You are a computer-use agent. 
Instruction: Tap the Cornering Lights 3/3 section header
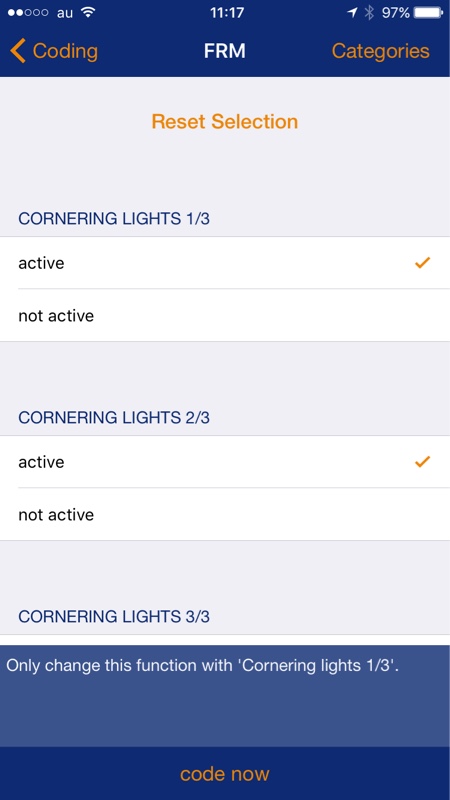(x=114, y=616)
